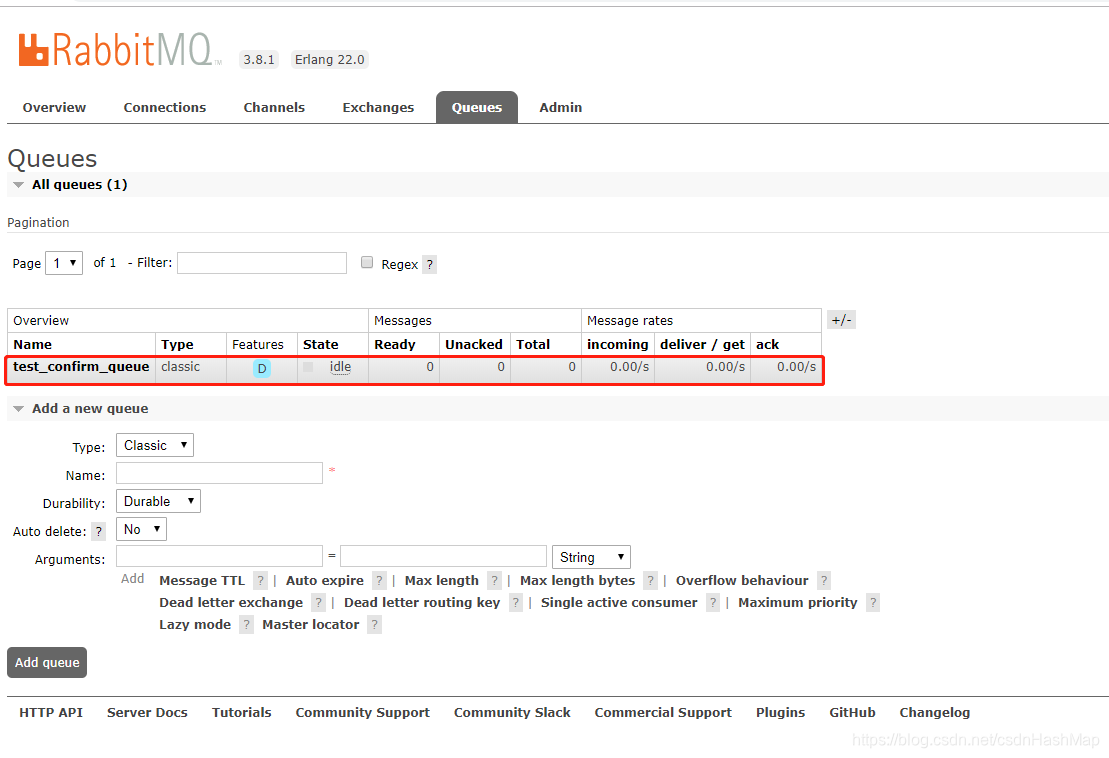Open the argument type String dropdown
Screen dimensions: 1109x758
591,557
